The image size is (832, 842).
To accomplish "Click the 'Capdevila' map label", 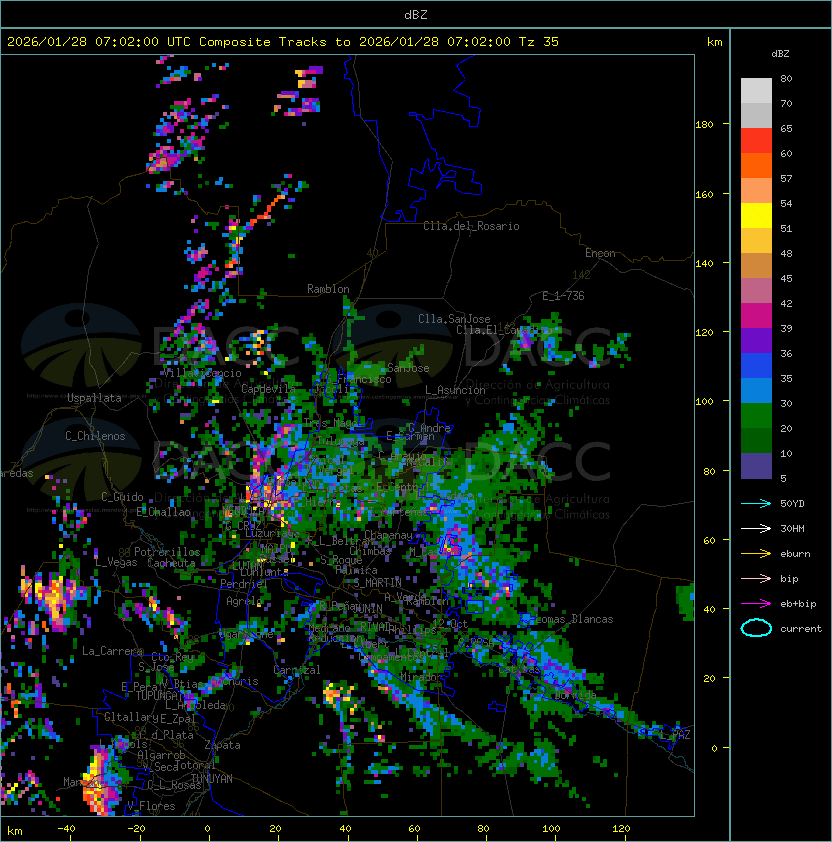I will click(268, 389).
